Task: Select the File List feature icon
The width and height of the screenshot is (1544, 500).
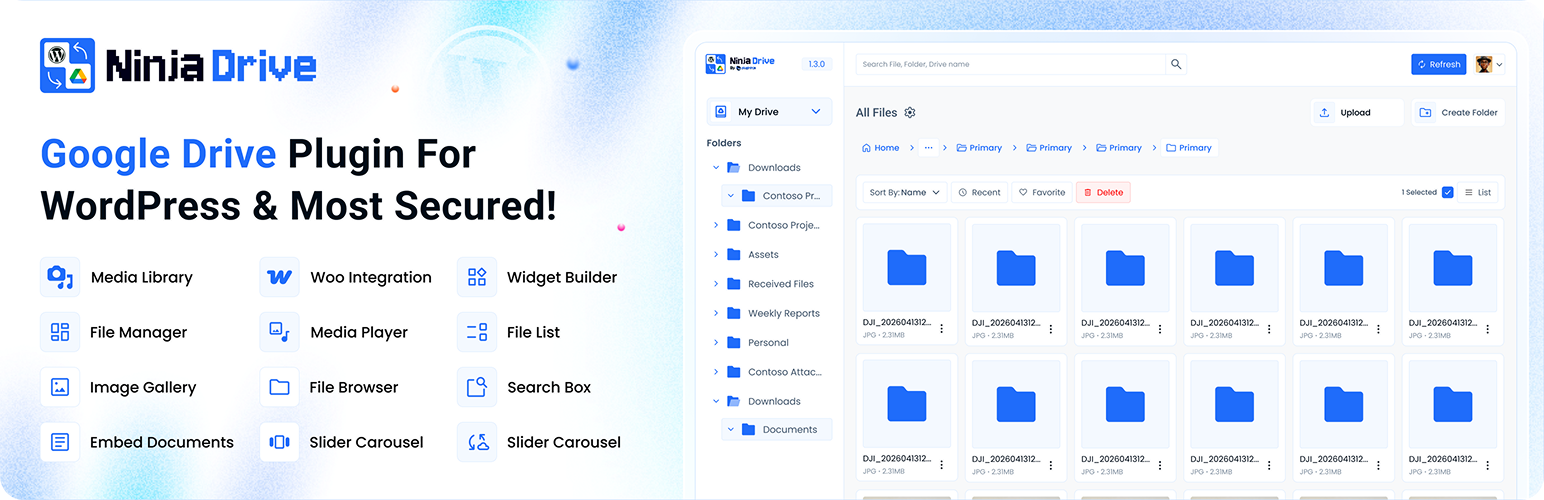Action: [x=477, y=332]
